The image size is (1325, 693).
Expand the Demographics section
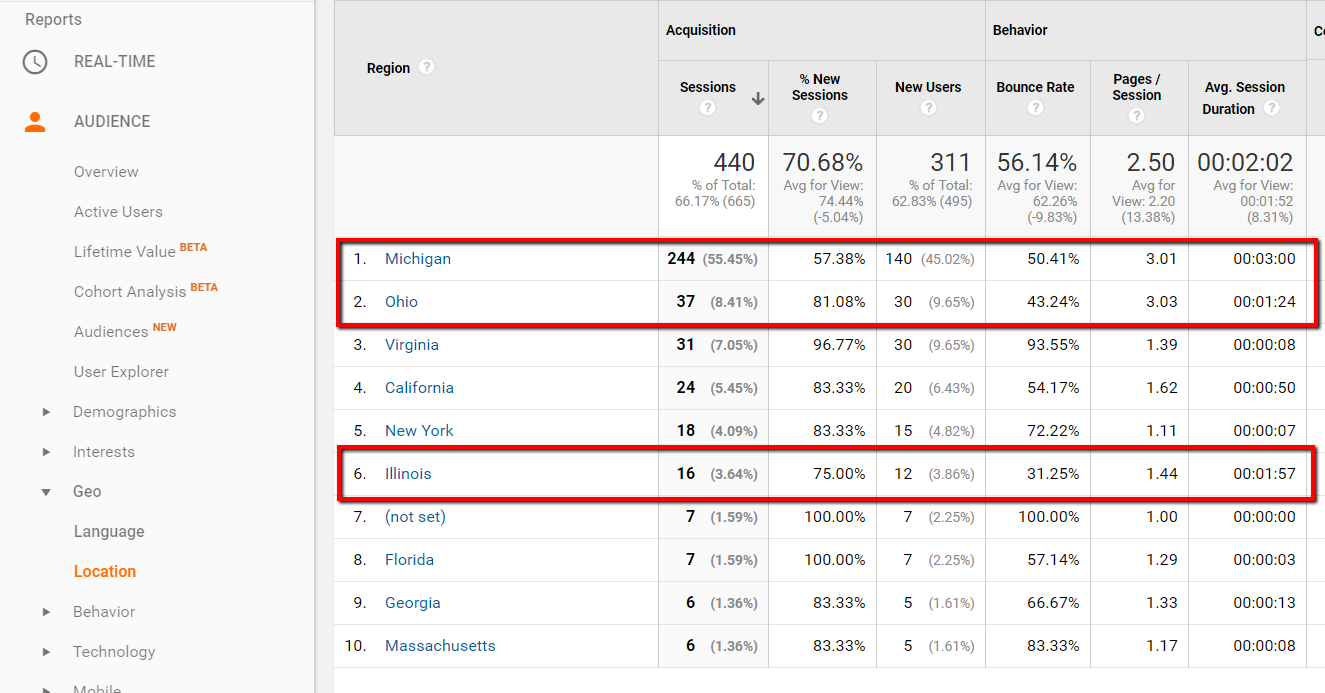pyautogui.click(x=46, y=412)
